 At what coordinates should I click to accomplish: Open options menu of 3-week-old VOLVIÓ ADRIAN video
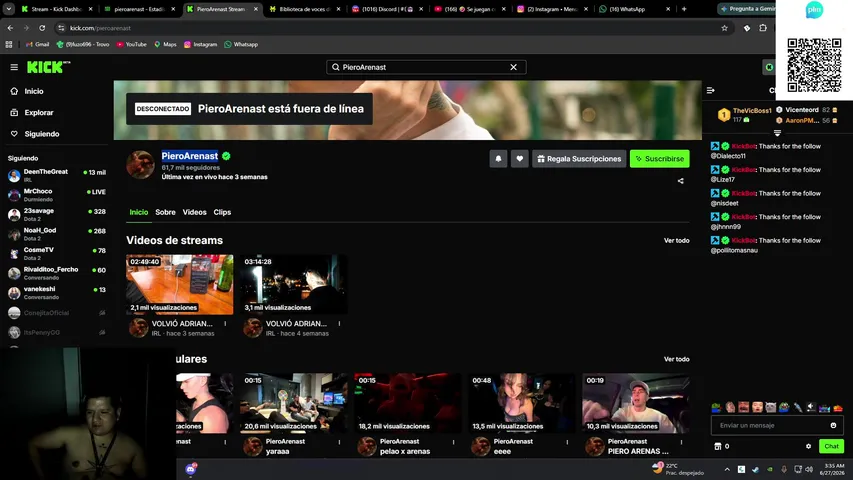click(x=225, y=324)
